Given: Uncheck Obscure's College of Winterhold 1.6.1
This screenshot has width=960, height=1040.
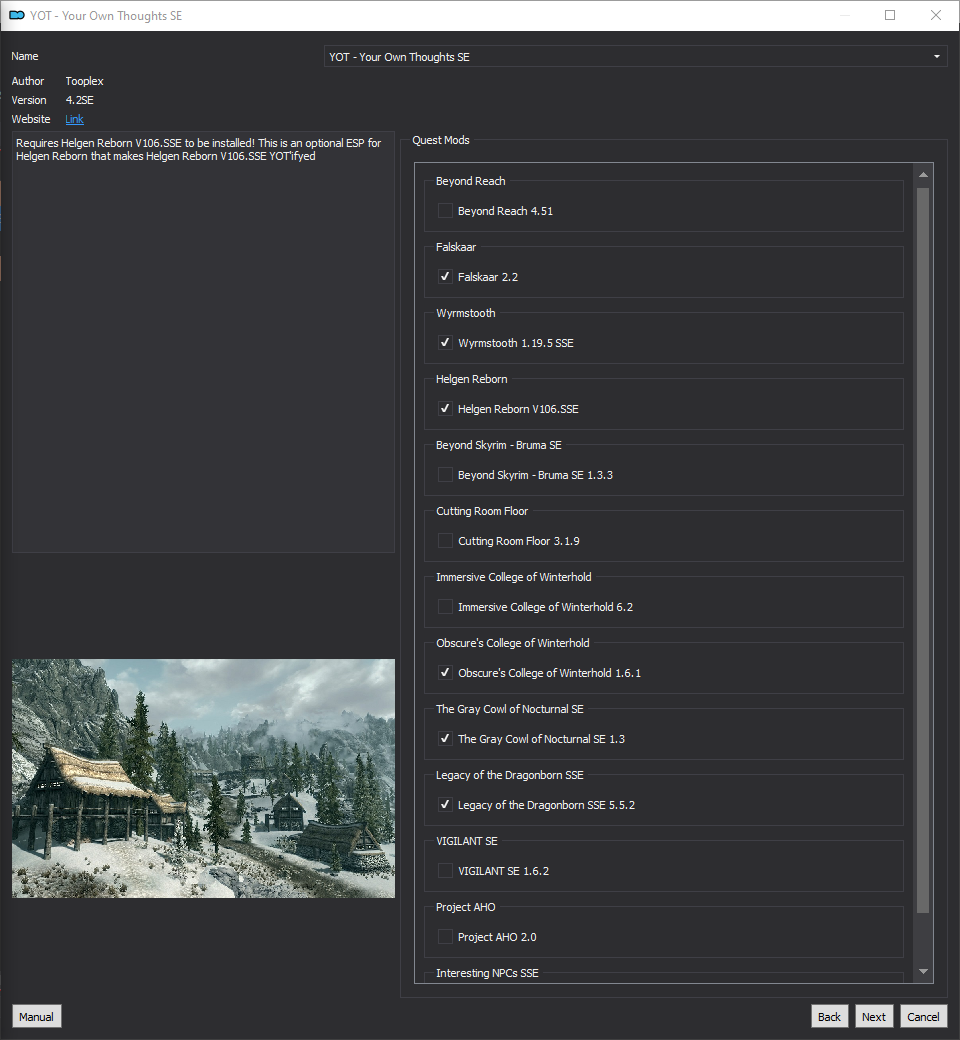Looking at the screenshot, I should pos(445,673).
